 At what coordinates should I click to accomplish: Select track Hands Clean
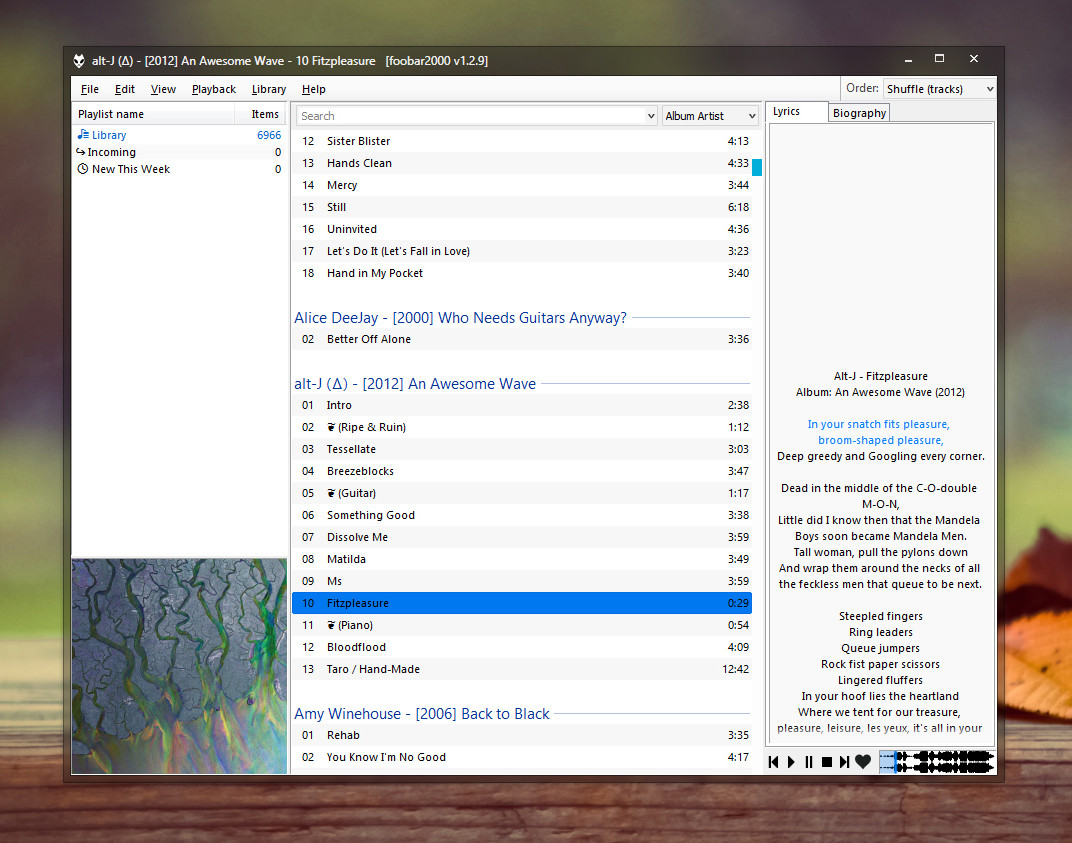pyautogui.click(x=522, y=163)
